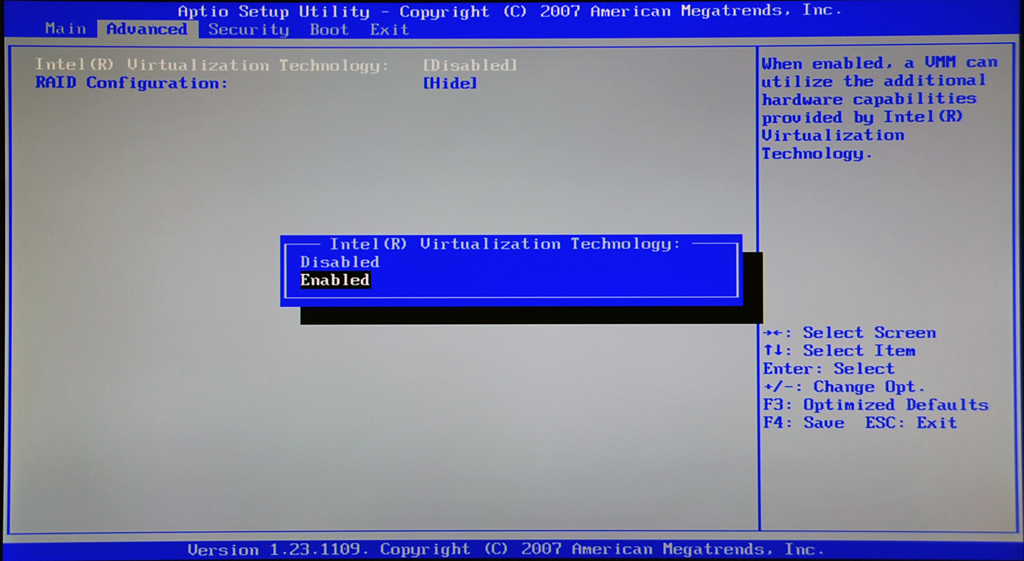
Task: Choose Enabled in the Virtualization popup
Action: pos(335,280)
